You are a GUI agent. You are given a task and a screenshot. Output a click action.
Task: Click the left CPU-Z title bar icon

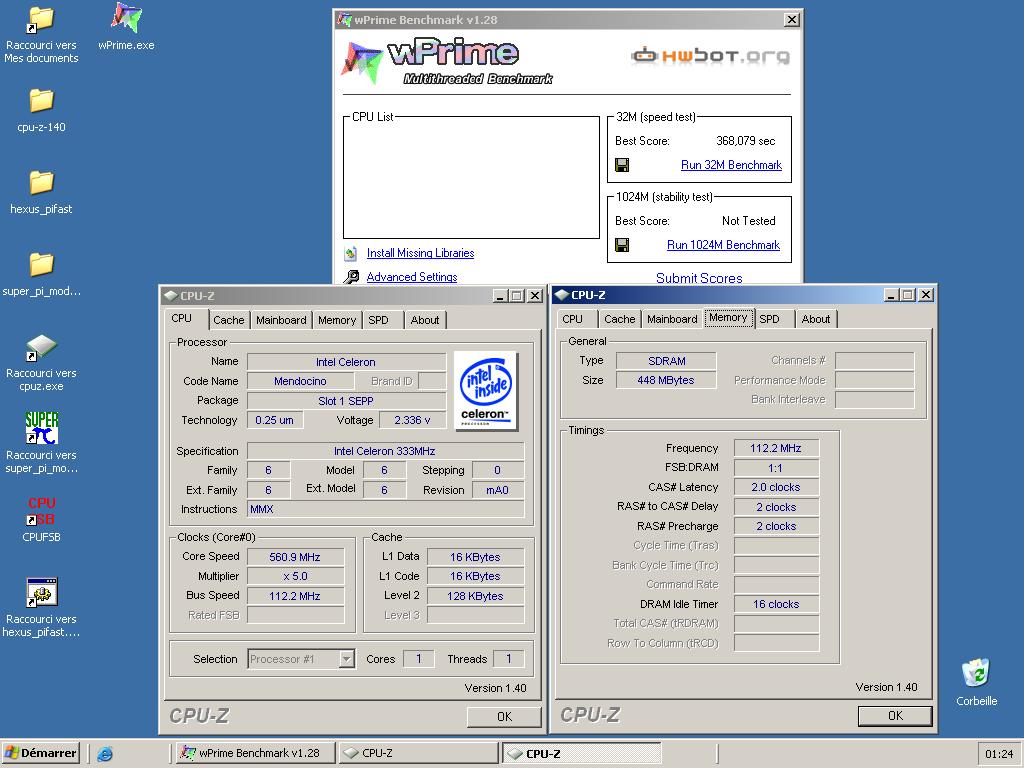click(170, 296)
